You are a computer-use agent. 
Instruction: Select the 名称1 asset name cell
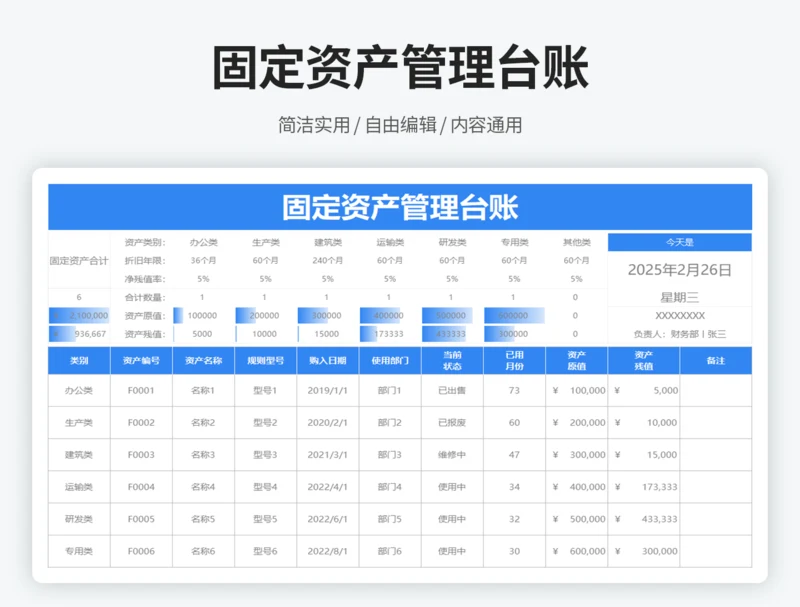[203, 391]
